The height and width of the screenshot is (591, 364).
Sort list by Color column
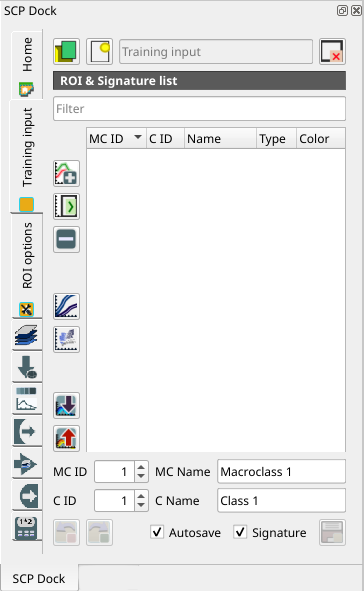[320, 138]
